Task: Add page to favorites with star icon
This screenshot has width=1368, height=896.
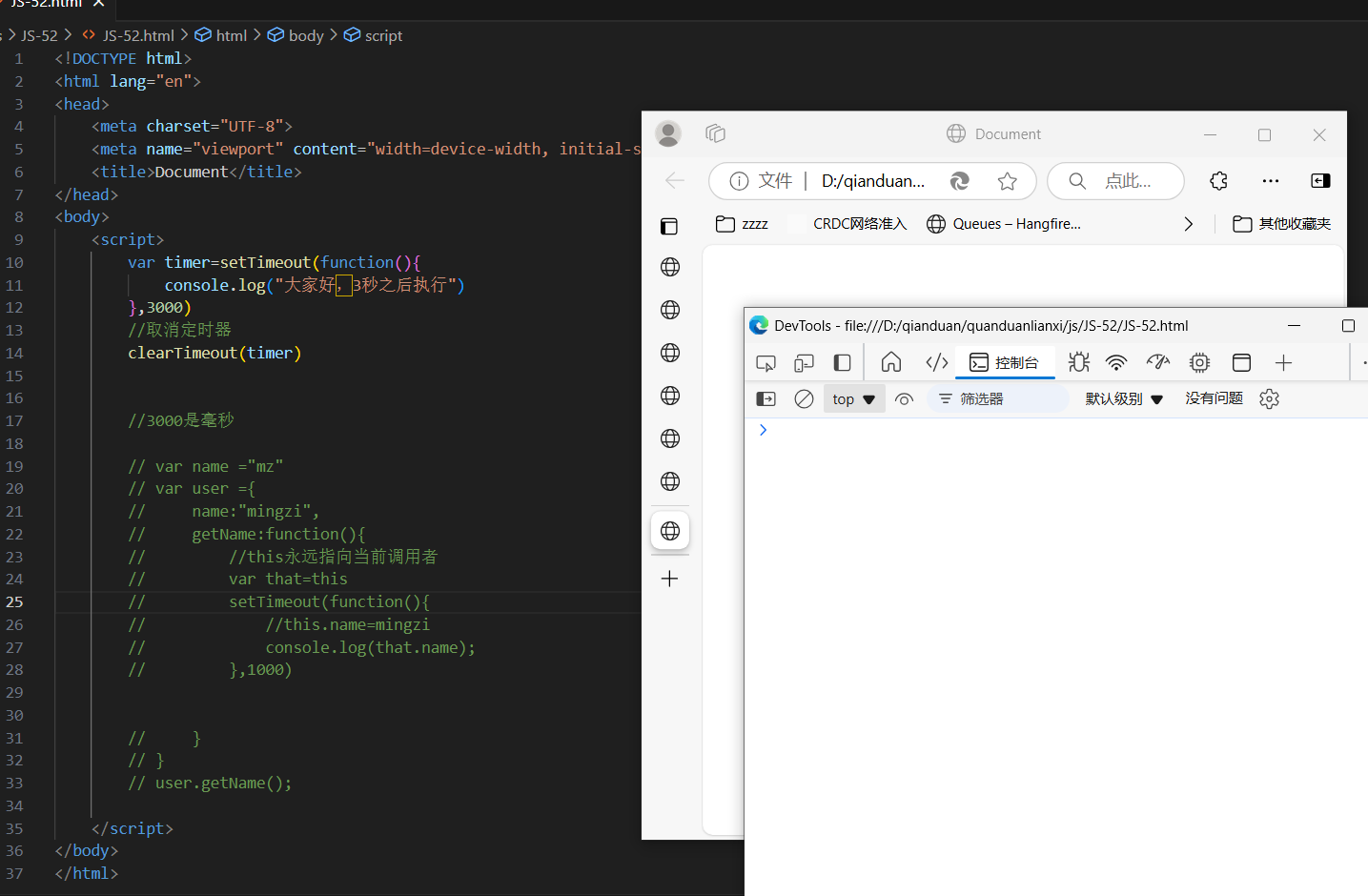Action: (1008, 181)
